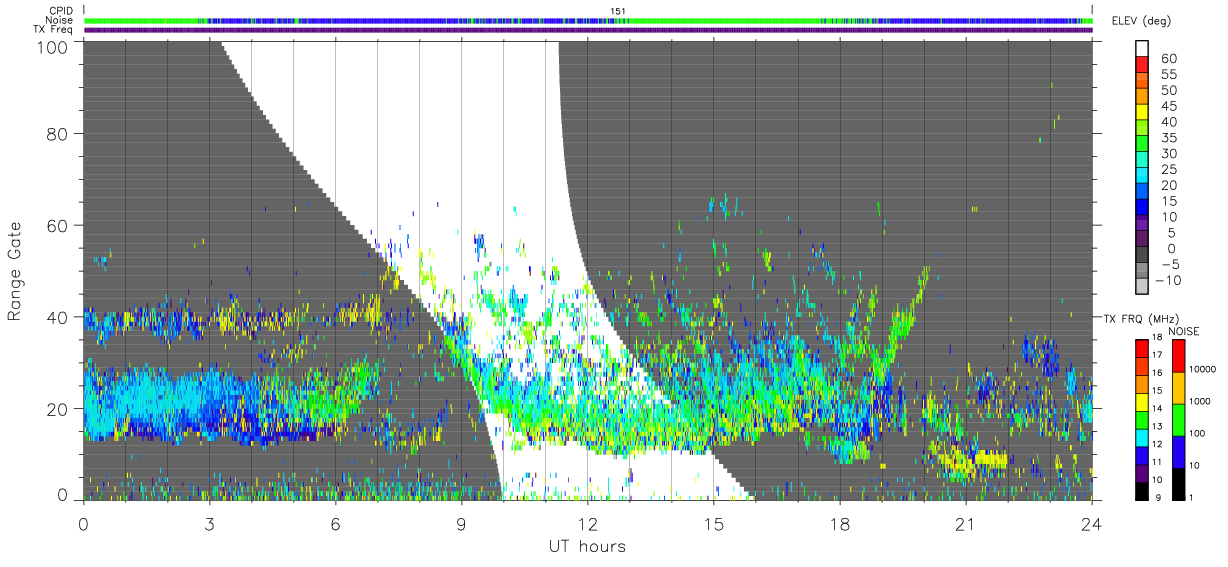The width and height of the screenshot is (1228, 567).
Task: Click the '9' tick label on UT hours axis
Action: 461,524
